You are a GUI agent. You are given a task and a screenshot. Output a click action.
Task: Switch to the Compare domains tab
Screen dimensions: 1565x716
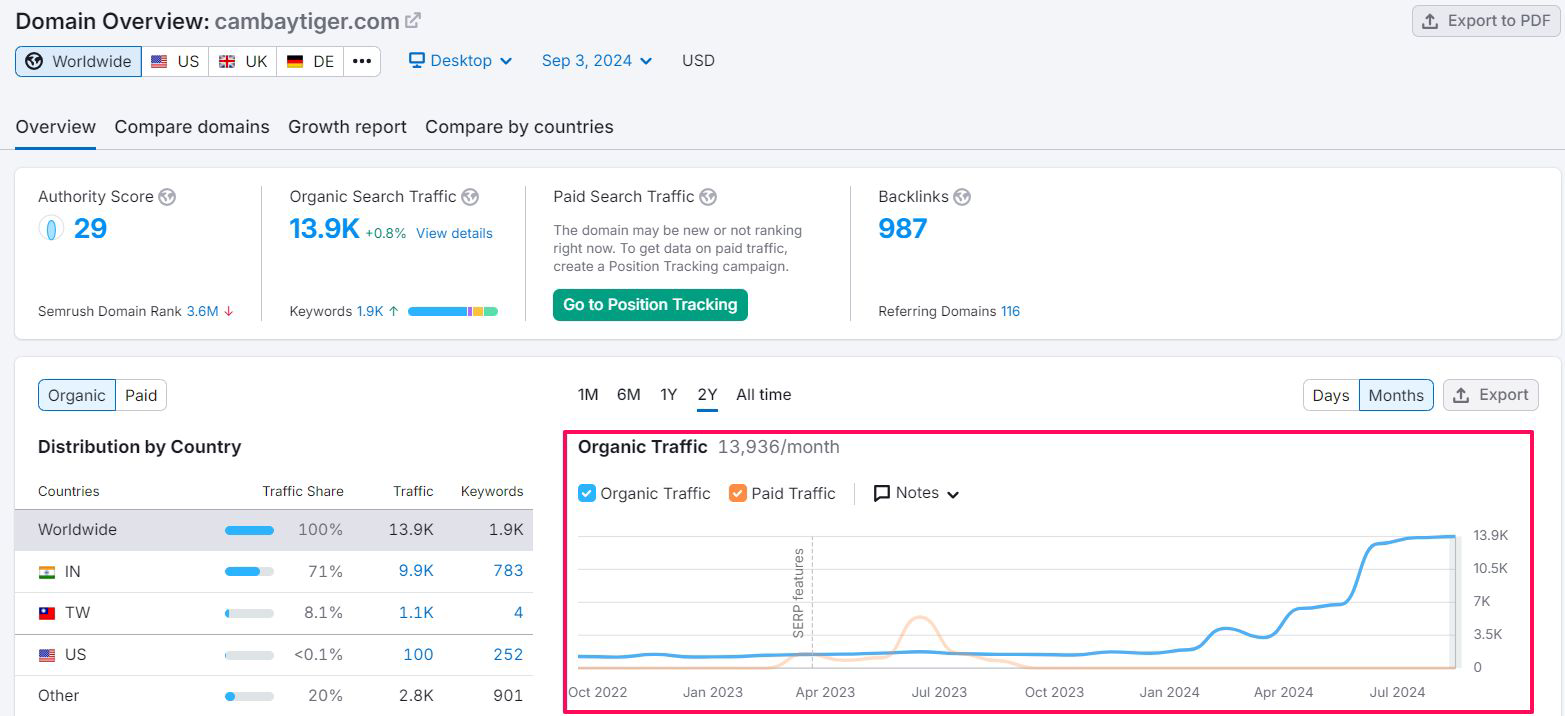192,127
